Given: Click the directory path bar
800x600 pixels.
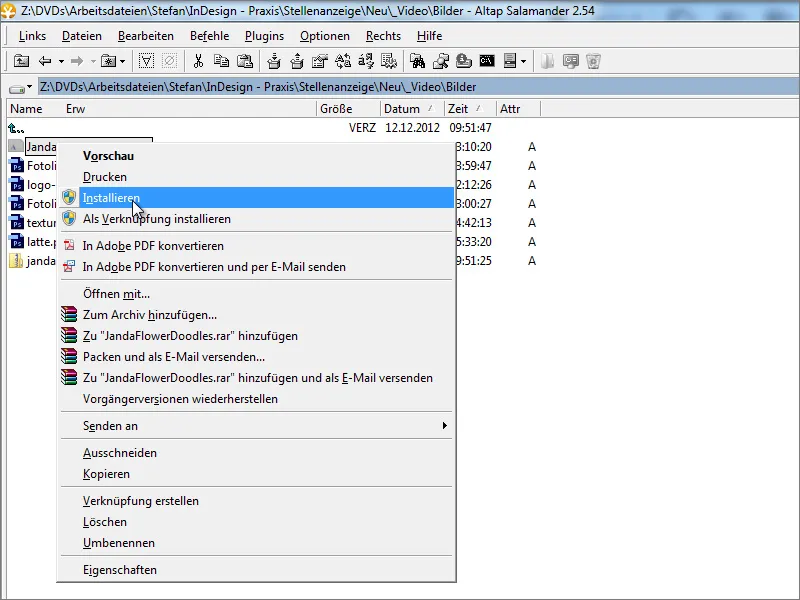Looking at the screenshot, I should pos(418,87).
